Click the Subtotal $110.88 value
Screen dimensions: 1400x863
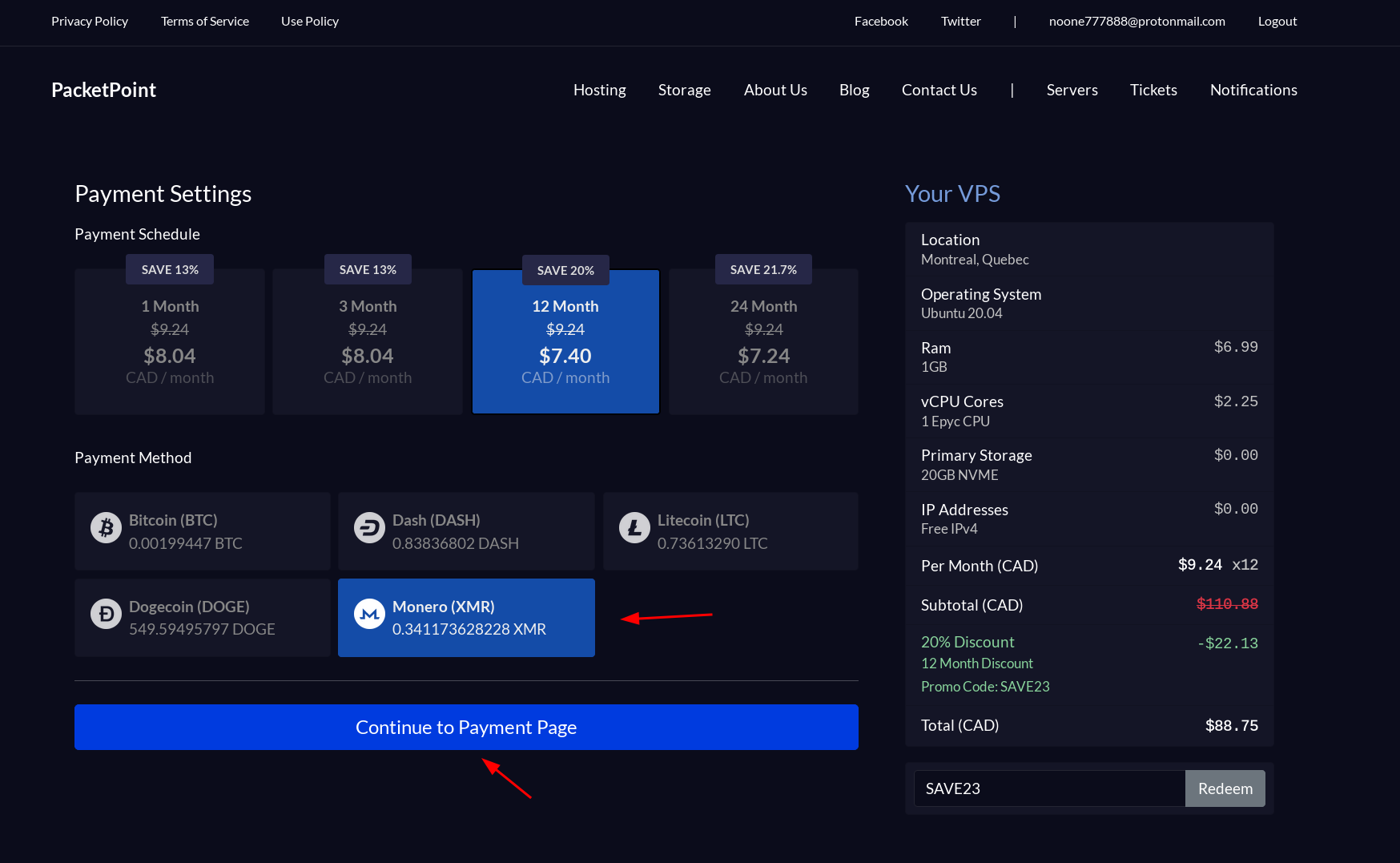click(1227, 604)
